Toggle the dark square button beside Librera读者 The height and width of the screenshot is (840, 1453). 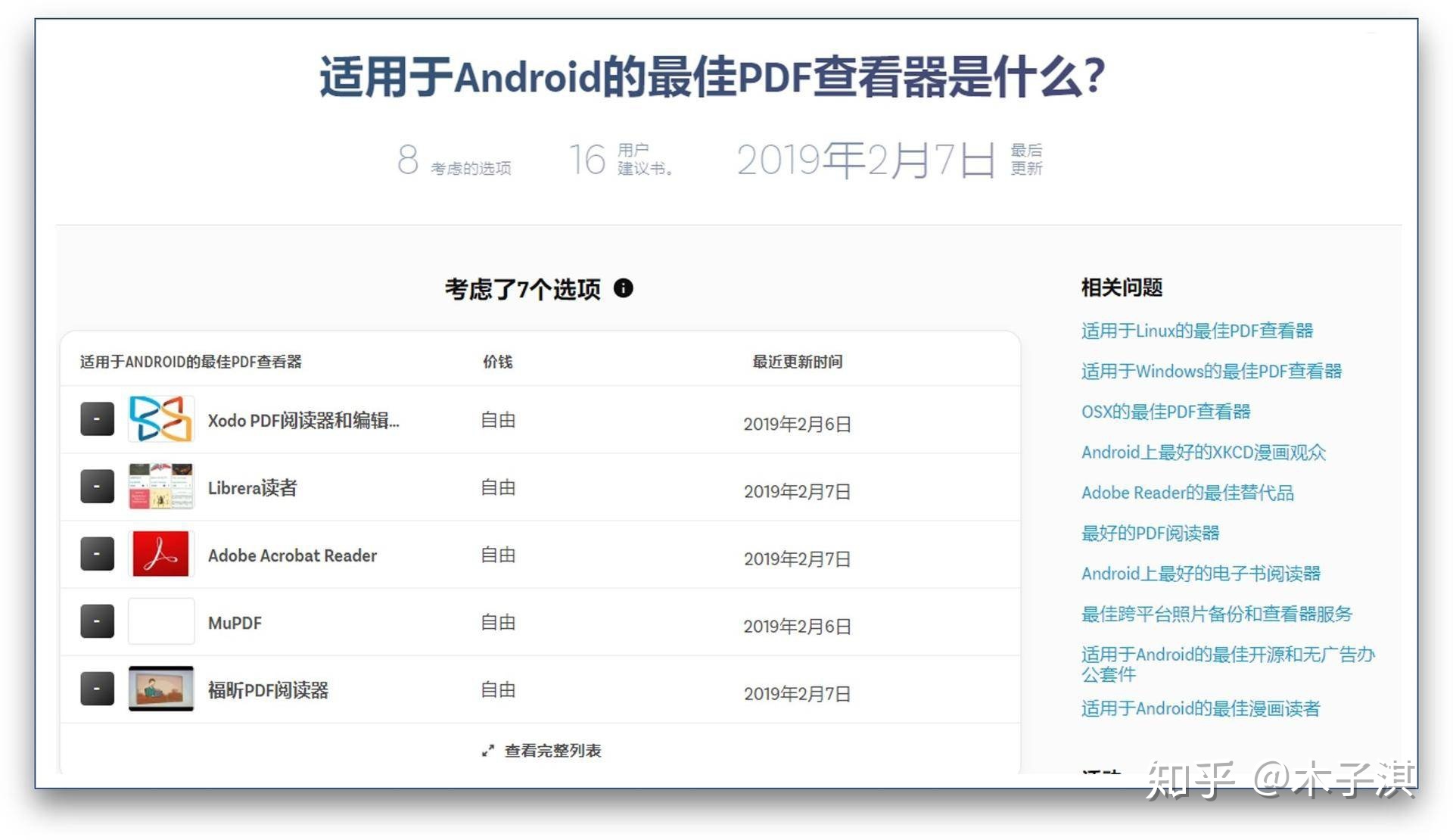97,486
